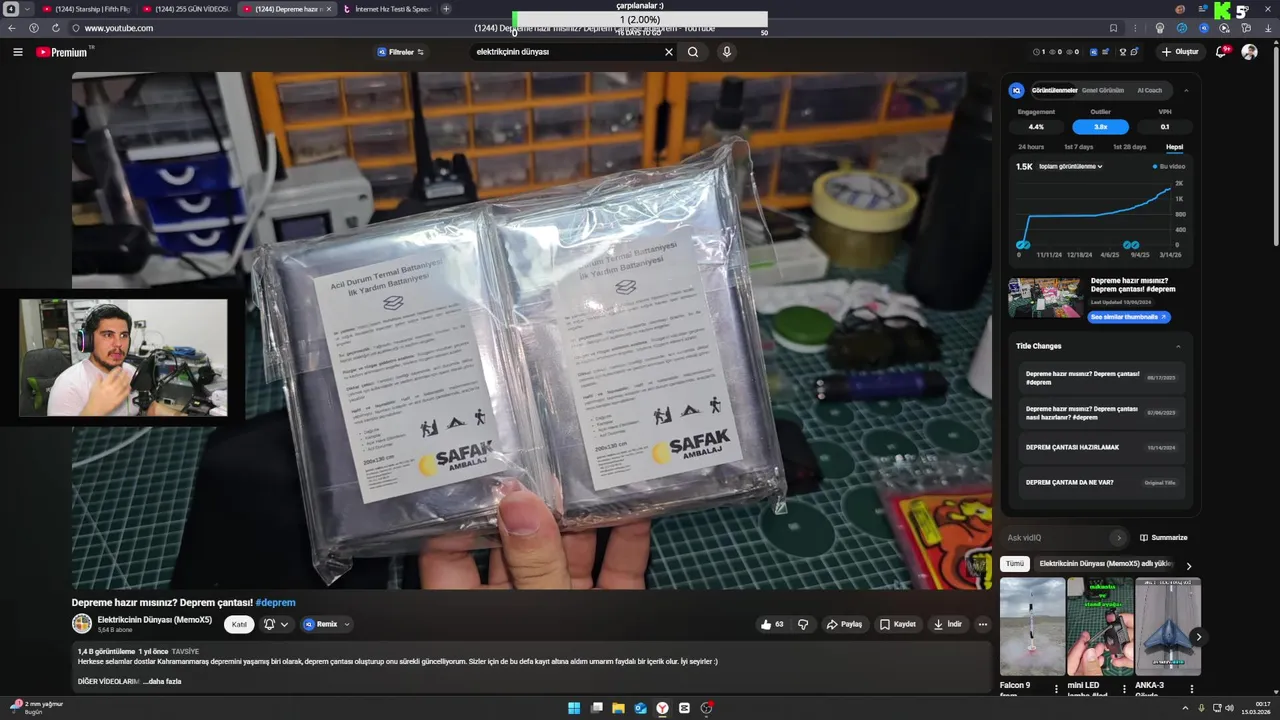Image resolution: width=1280 pixels, height=720 pixels.
Task: Click 'DEPREM ÇANTASI HAZIRLAMAK' title entry
Action: (1100, 447)
